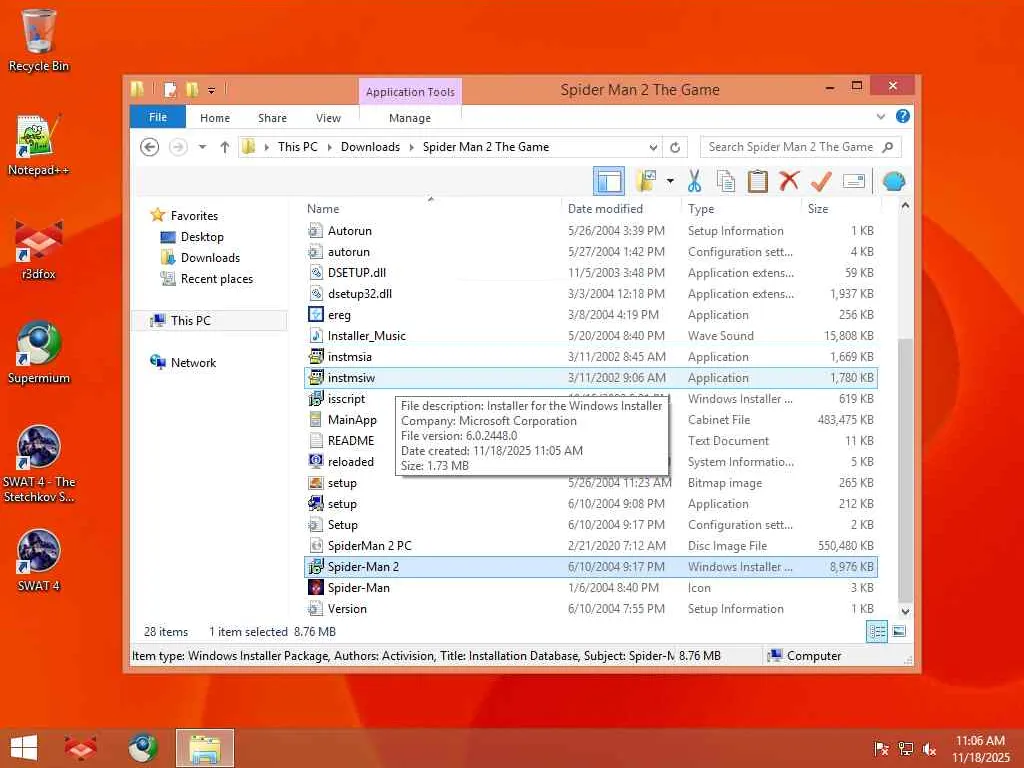Select the Installer_Music wave sound file
The height and width of the screenshot is (768, 1024).
[590, 336]
